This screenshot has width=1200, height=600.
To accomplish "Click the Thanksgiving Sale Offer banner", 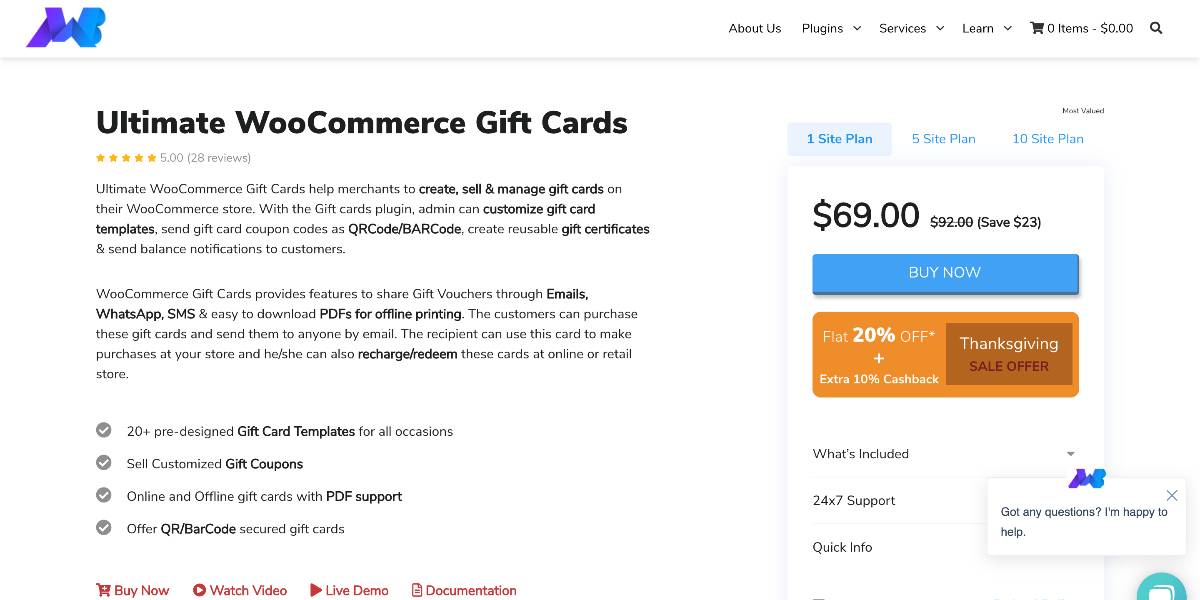I will tap(946, 355).
